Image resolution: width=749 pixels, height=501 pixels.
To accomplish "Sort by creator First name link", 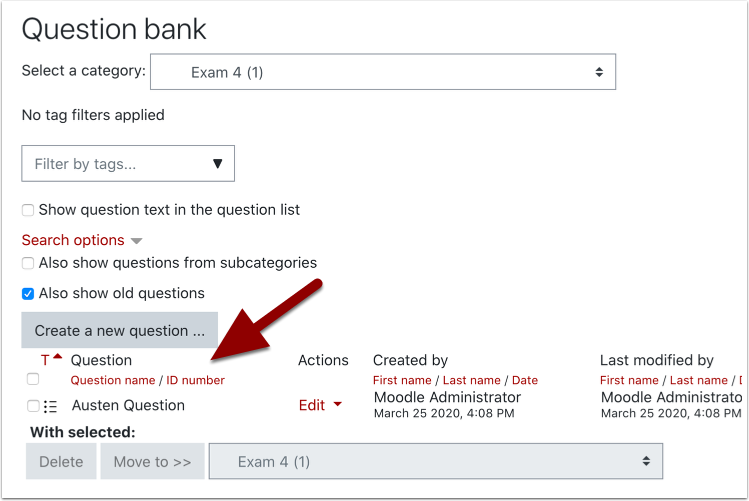I will (x=402, y=380).
